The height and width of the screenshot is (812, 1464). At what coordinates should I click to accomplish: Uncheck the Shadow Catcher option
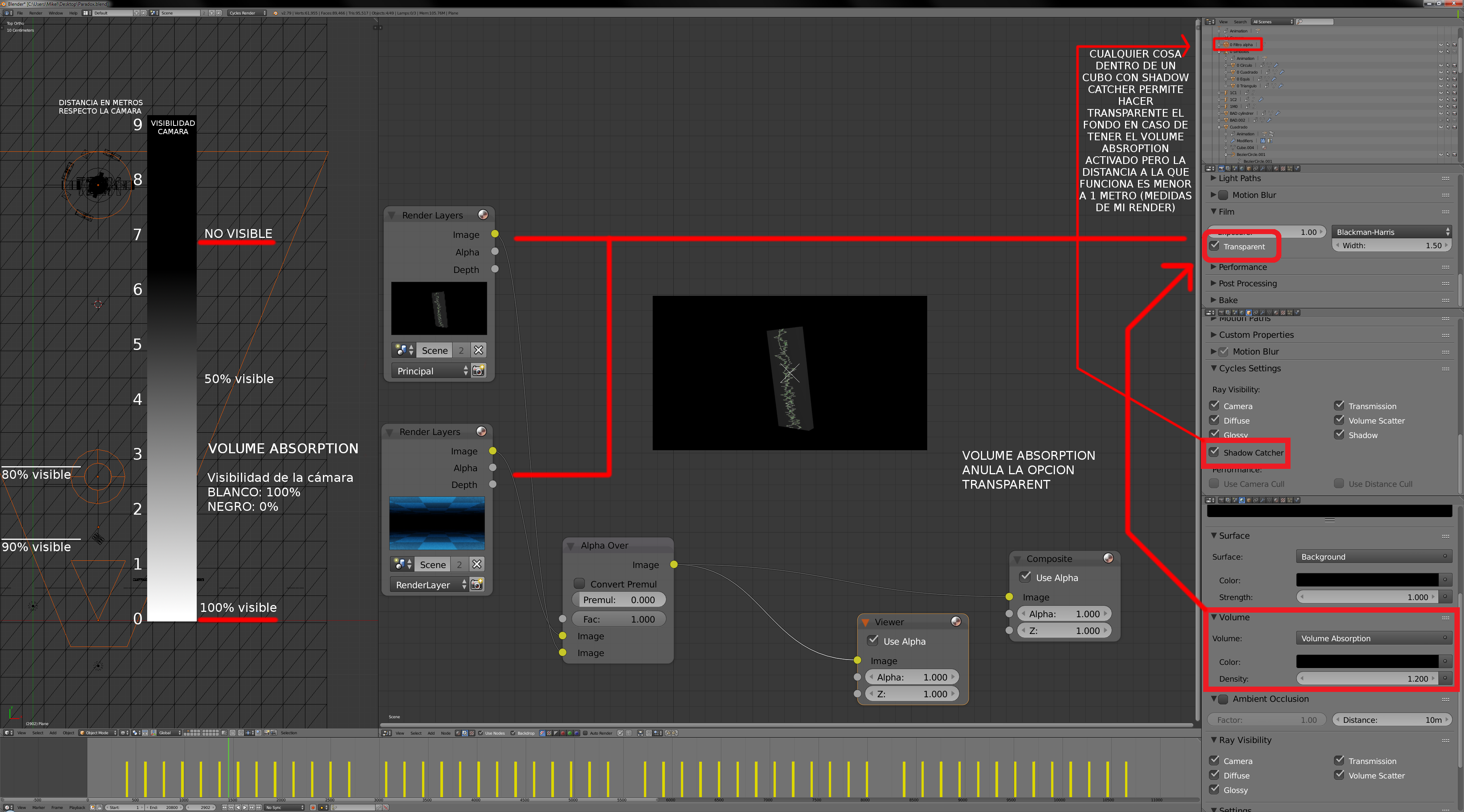click(x=1215, y=452)
